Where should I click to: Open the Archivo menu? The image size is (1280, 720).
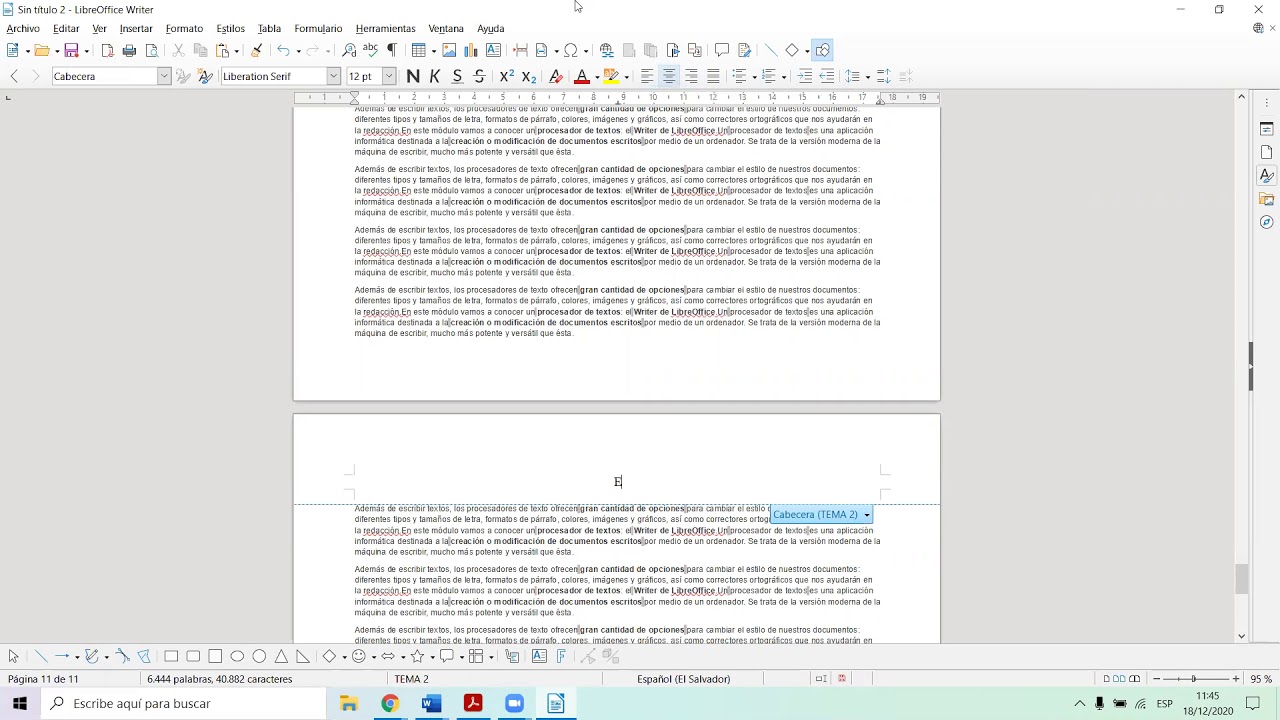[23, 28]
